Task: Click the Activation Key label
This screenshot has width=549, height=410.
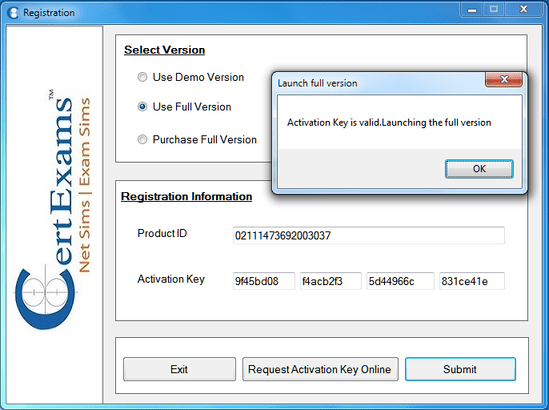Action: point(171,279)
